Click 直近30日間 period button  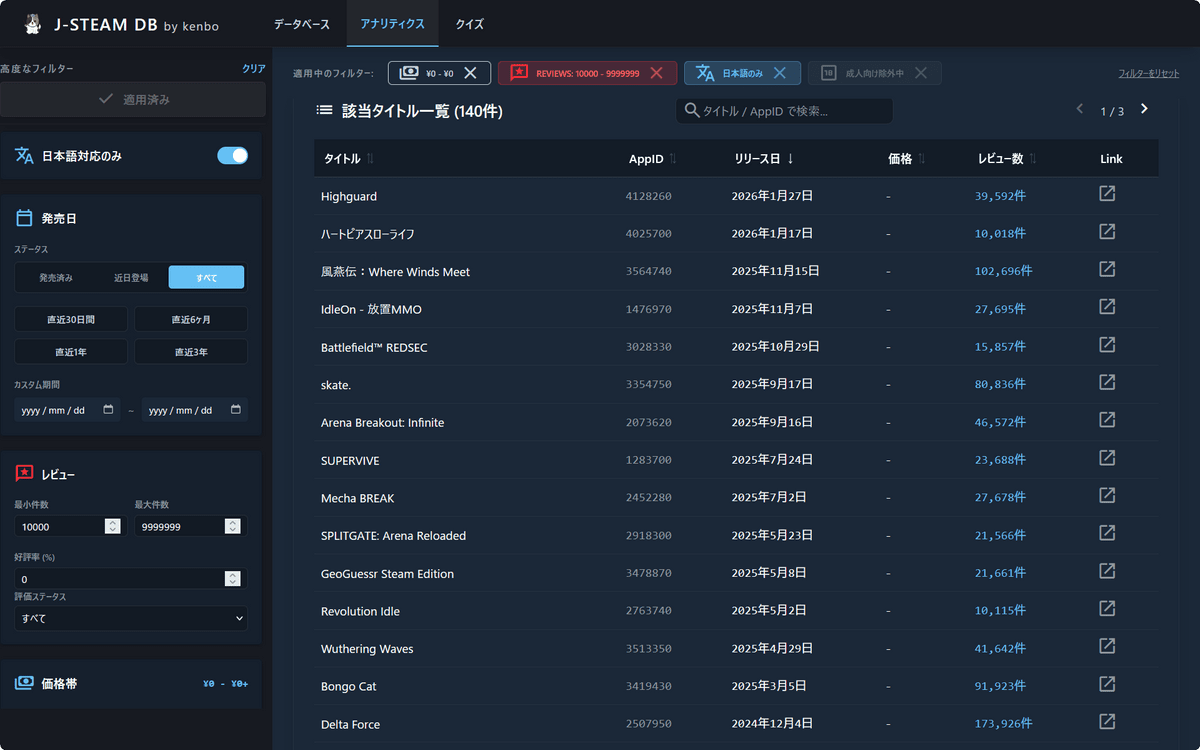tap(71, 320)
